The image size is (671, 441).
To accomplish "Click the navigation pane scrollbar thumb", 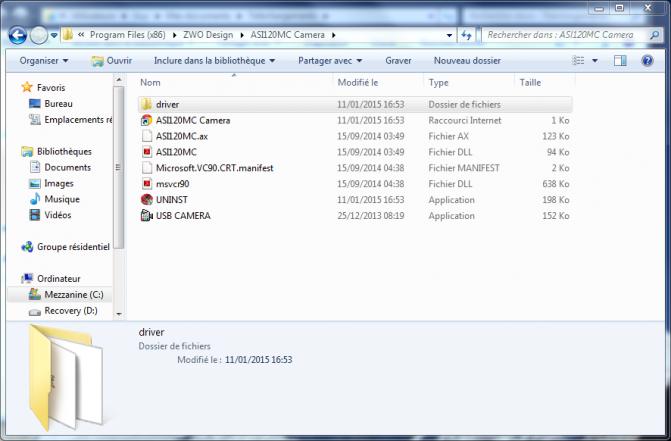I will point(119,167).
